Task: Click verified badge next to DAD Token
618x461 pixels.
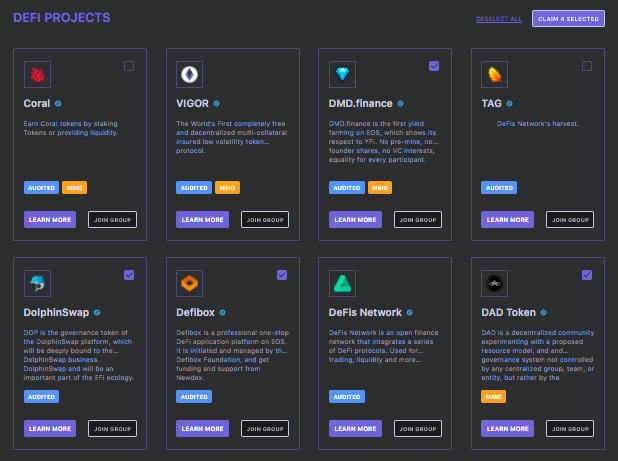Action: [x=544, y=312]
